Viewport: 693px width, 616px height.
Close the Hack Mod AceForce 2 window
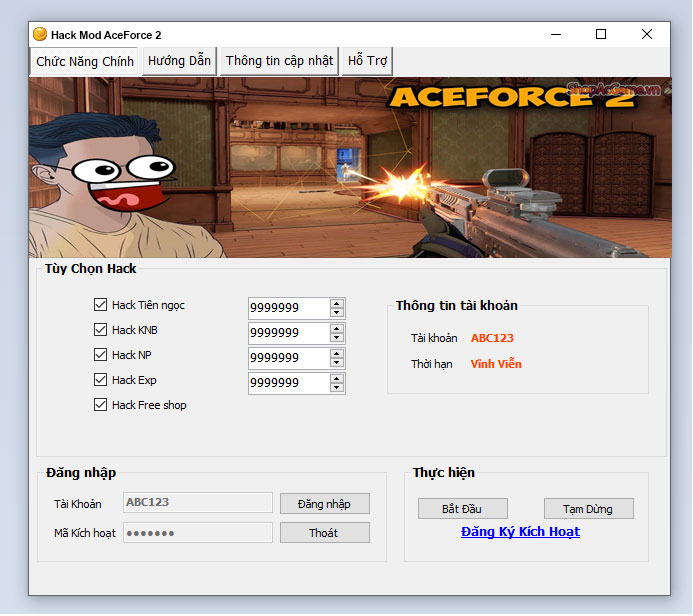click(647, 34)
